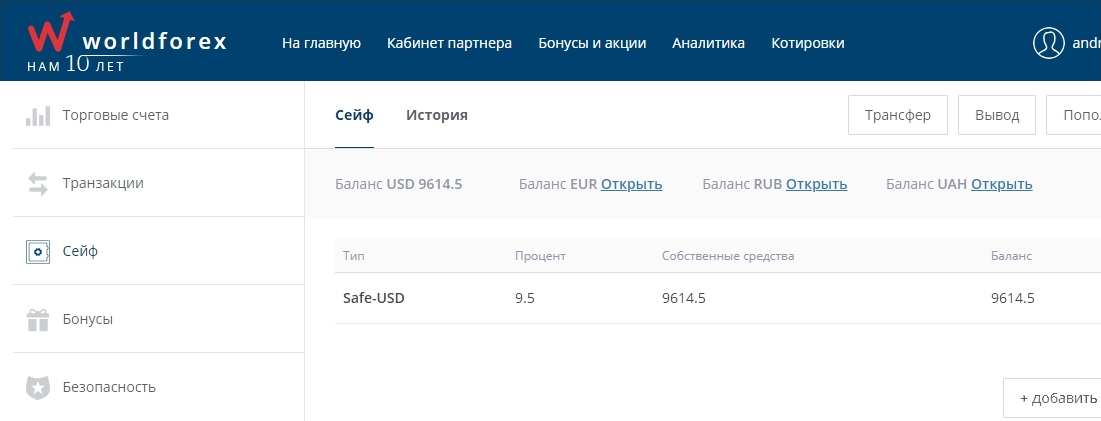Click the security shield icon
The width and height of the screenshot is (1101, 421).
click(x=38, y=388)
